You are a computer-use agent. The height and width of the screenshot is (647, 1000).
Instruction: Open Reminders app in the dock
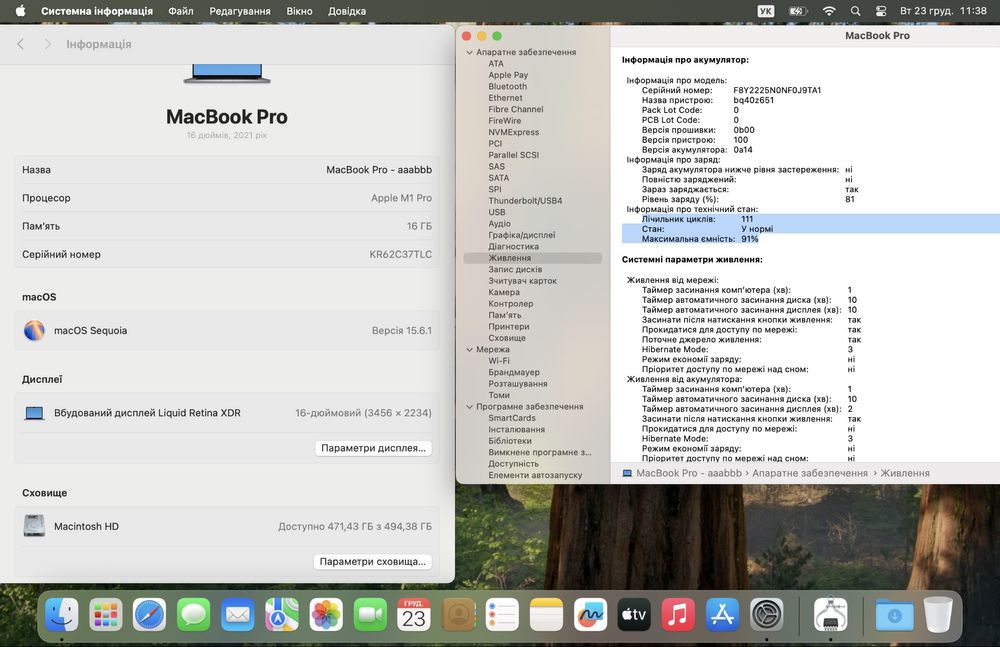point(502,614)
